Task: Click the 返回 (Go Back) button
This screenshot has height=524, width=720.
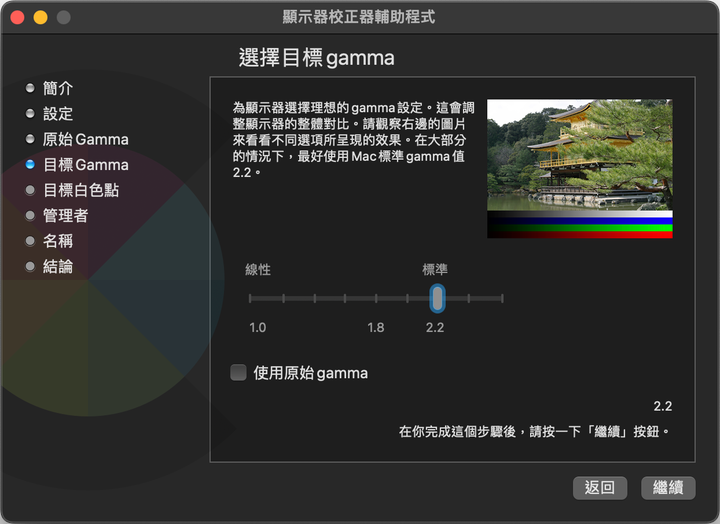Action: tap(600, 487)
